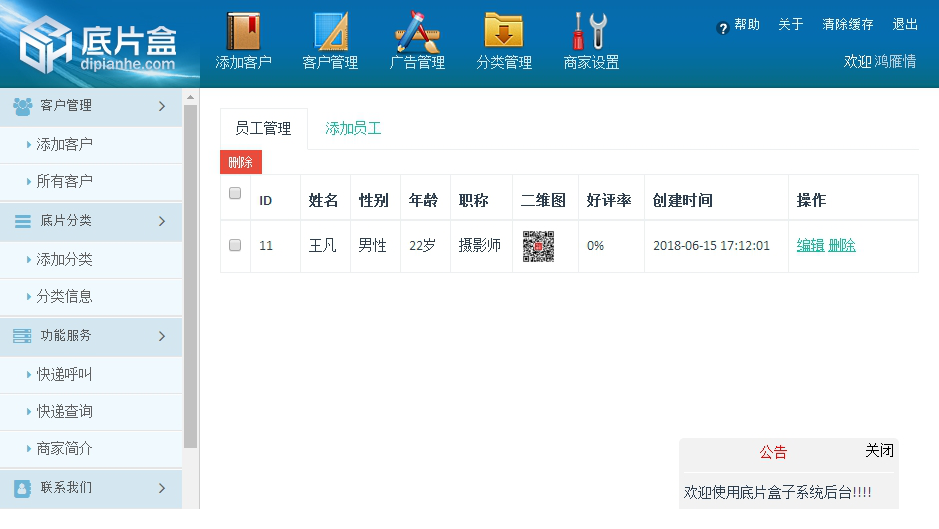Click the 年龄 column header
939x529 pixels.
(423, 200)
